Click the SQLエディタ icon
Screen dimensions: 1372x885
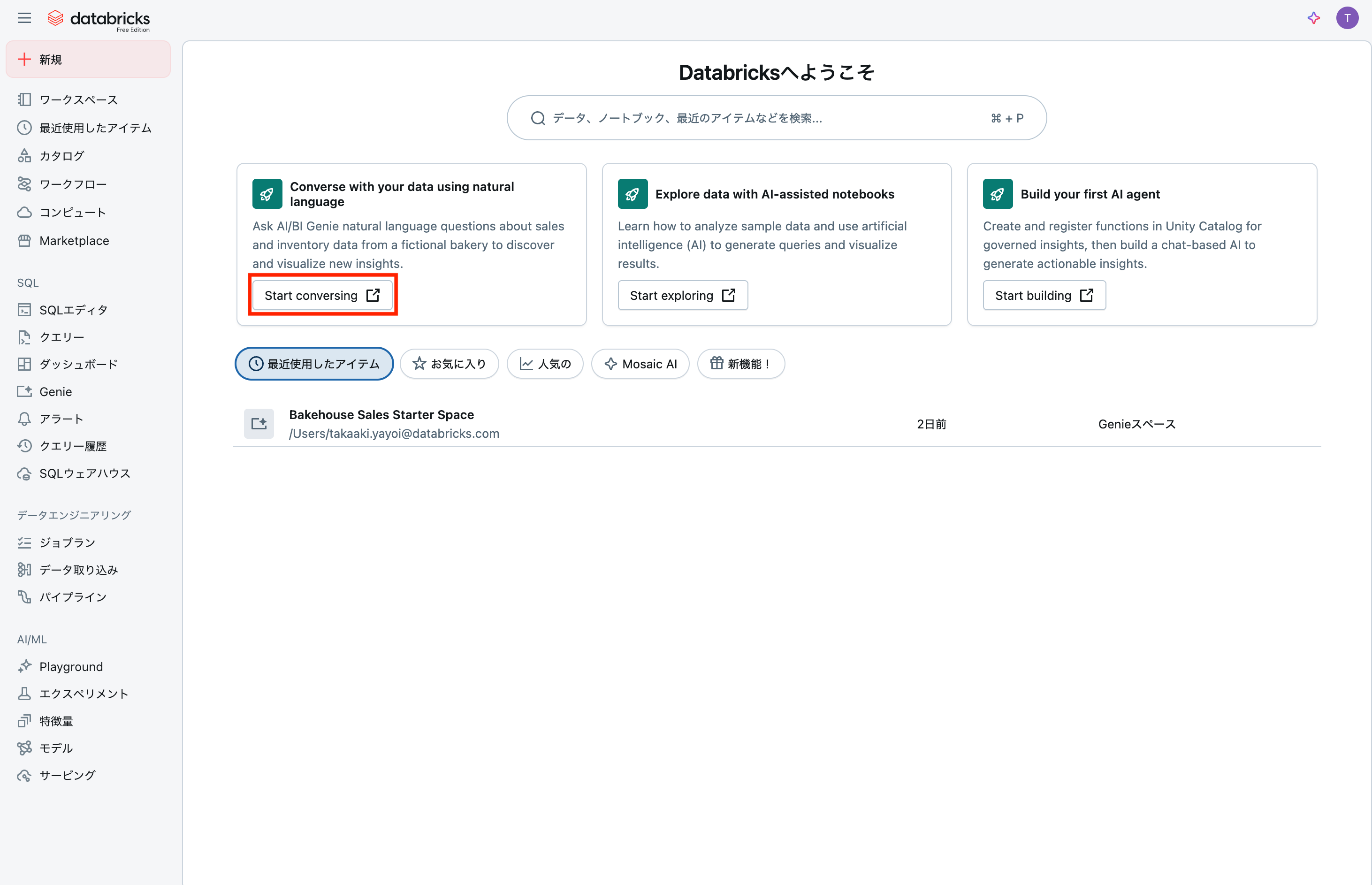coord(24,310)
